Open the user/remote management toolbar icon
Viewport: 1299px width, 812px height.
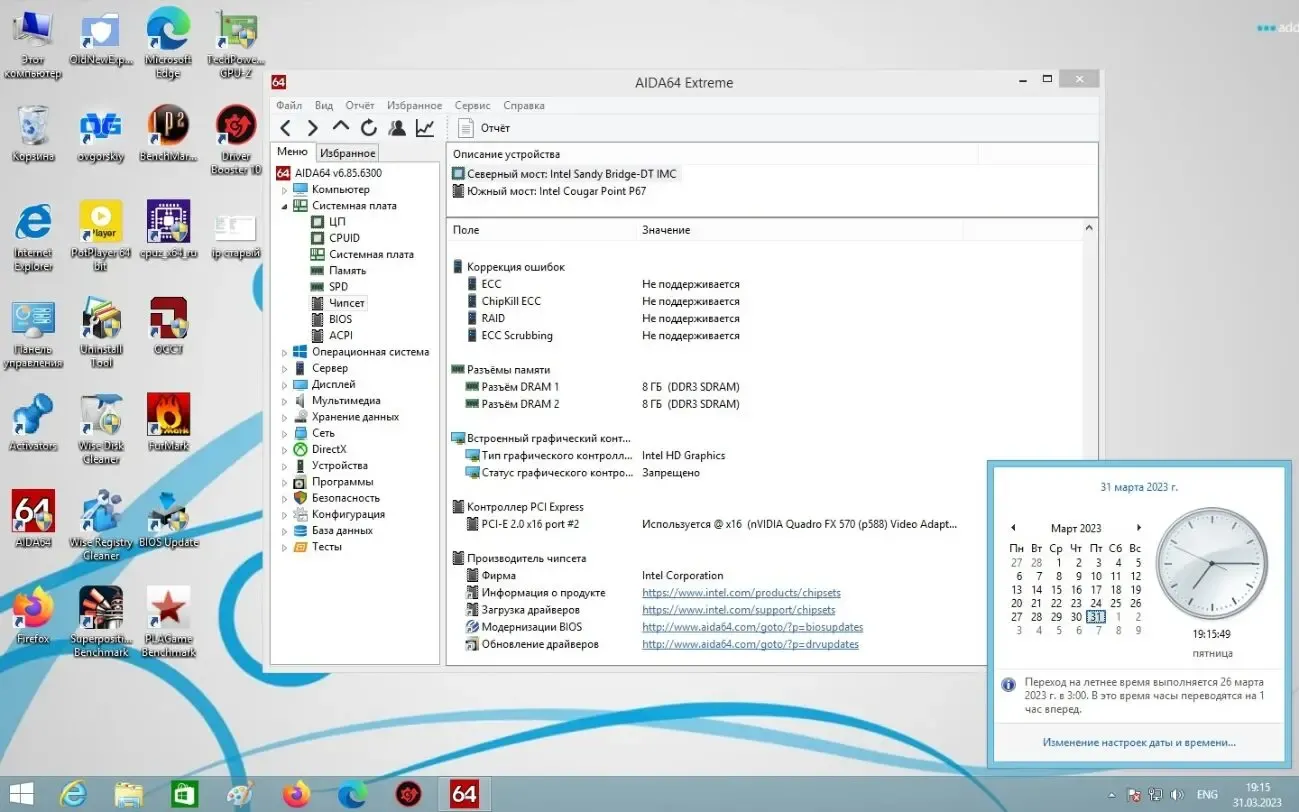(397, 128)
